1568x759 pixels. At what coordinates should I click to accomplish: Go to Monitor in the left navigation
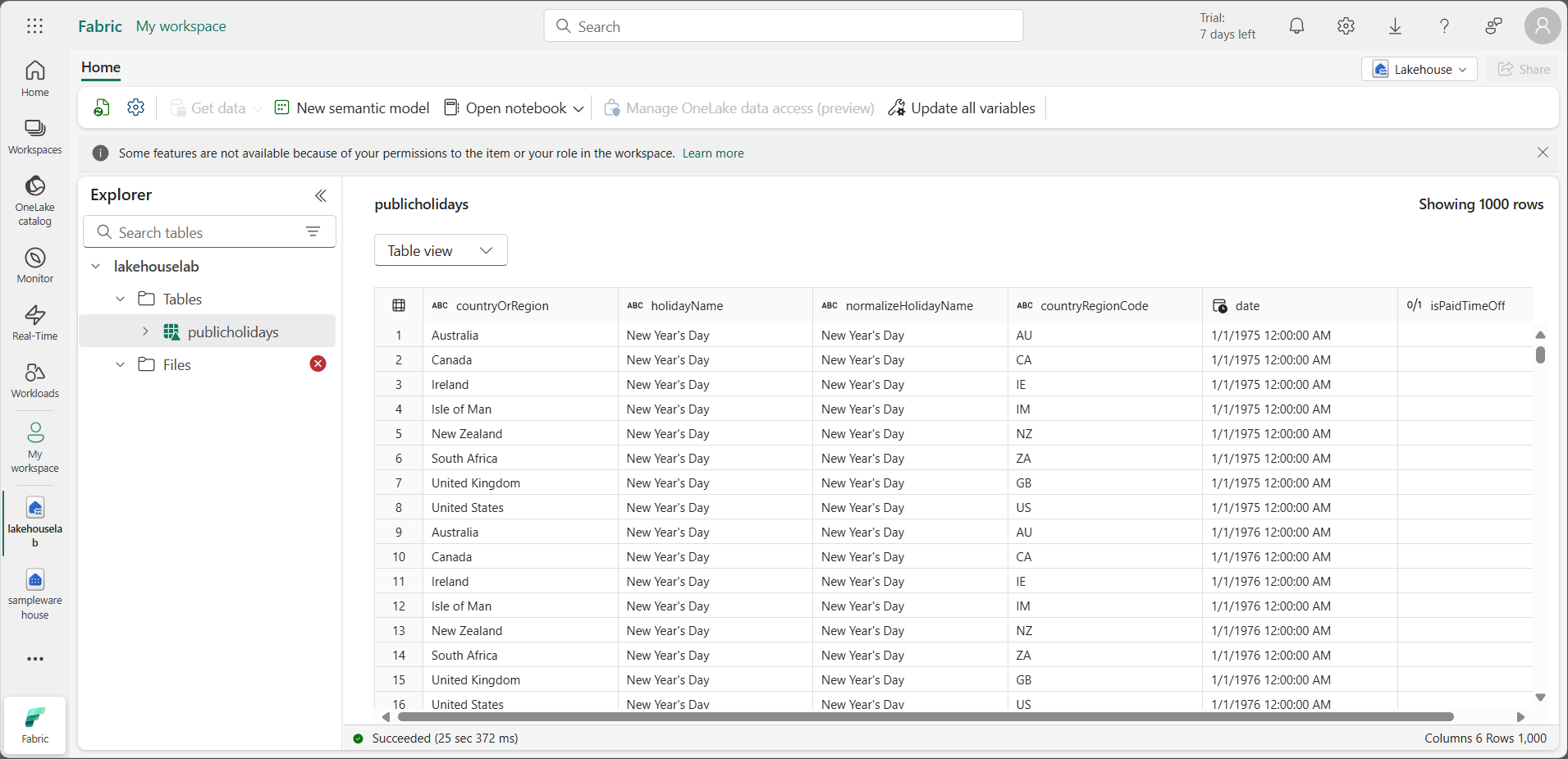point(34,266)
